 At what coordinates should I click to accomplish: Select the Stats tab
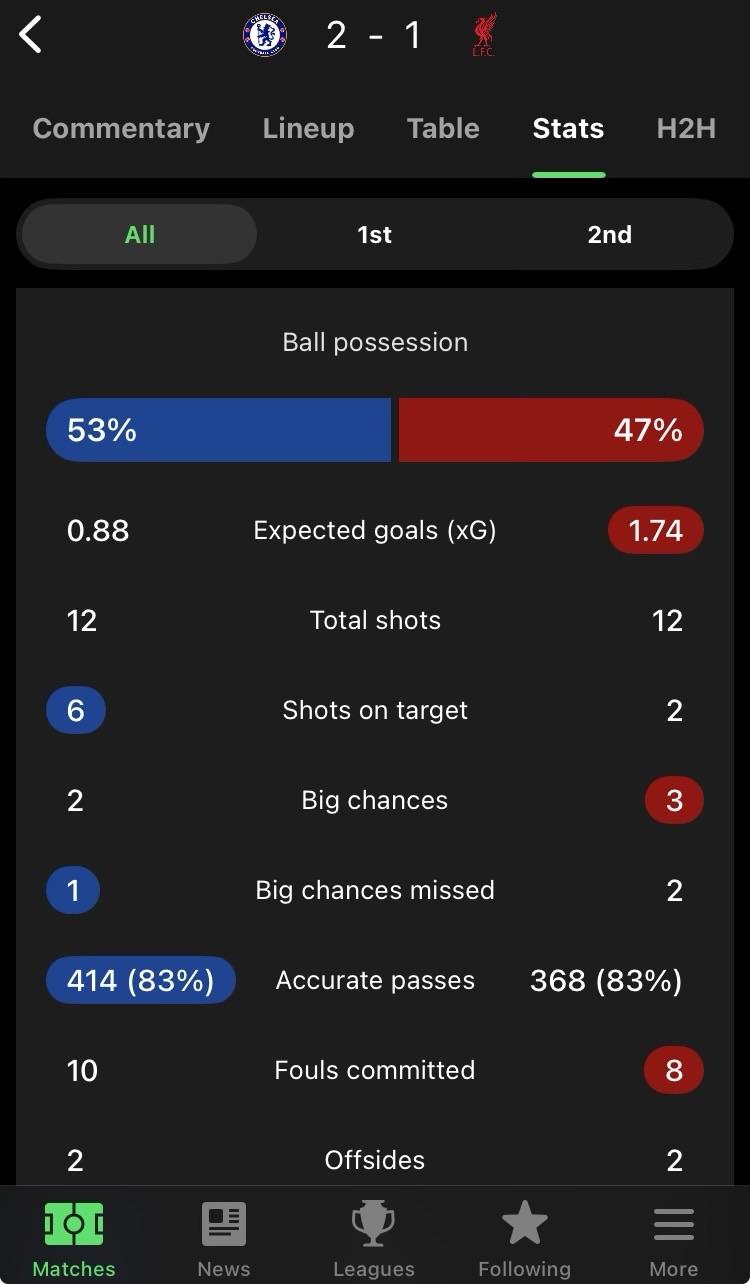point(568,128)
